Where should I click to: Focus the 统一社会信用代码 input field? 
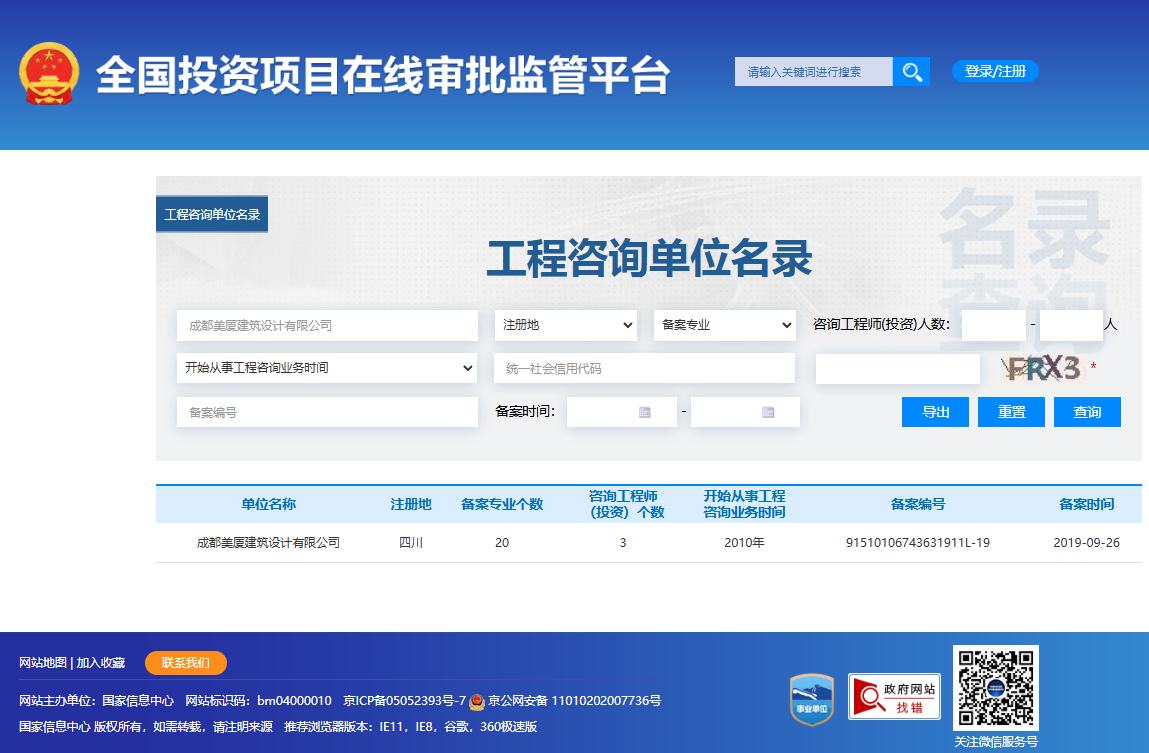tap(645, 368)
